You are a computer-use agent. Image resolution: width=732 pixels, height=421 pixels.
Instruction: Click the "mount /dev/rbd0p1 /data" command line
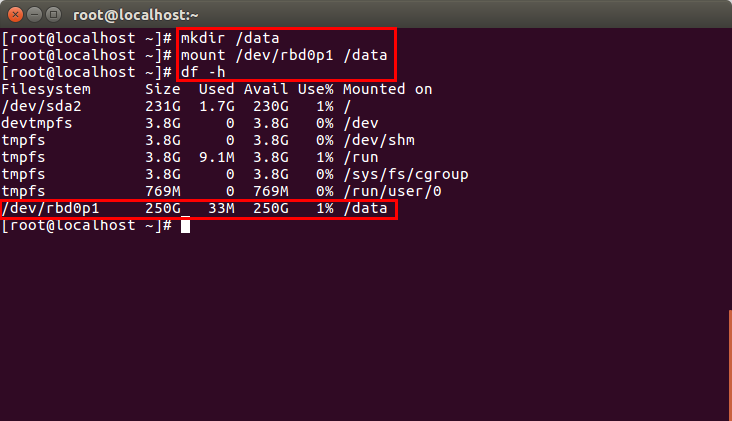[x=284, y=55]
